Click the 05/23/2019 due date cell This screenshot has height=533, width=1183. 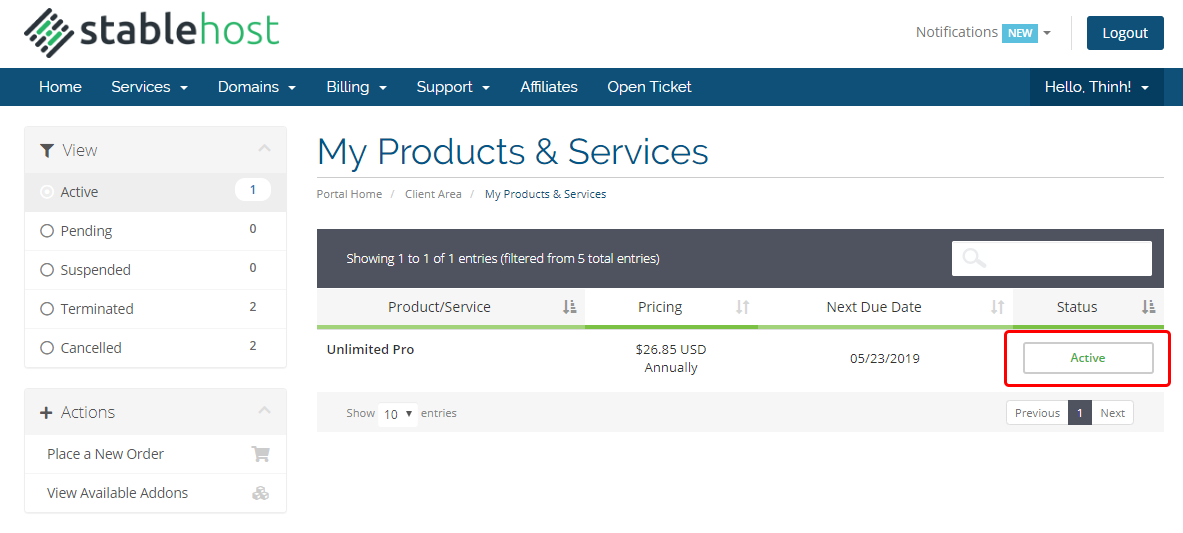(885, 359)
